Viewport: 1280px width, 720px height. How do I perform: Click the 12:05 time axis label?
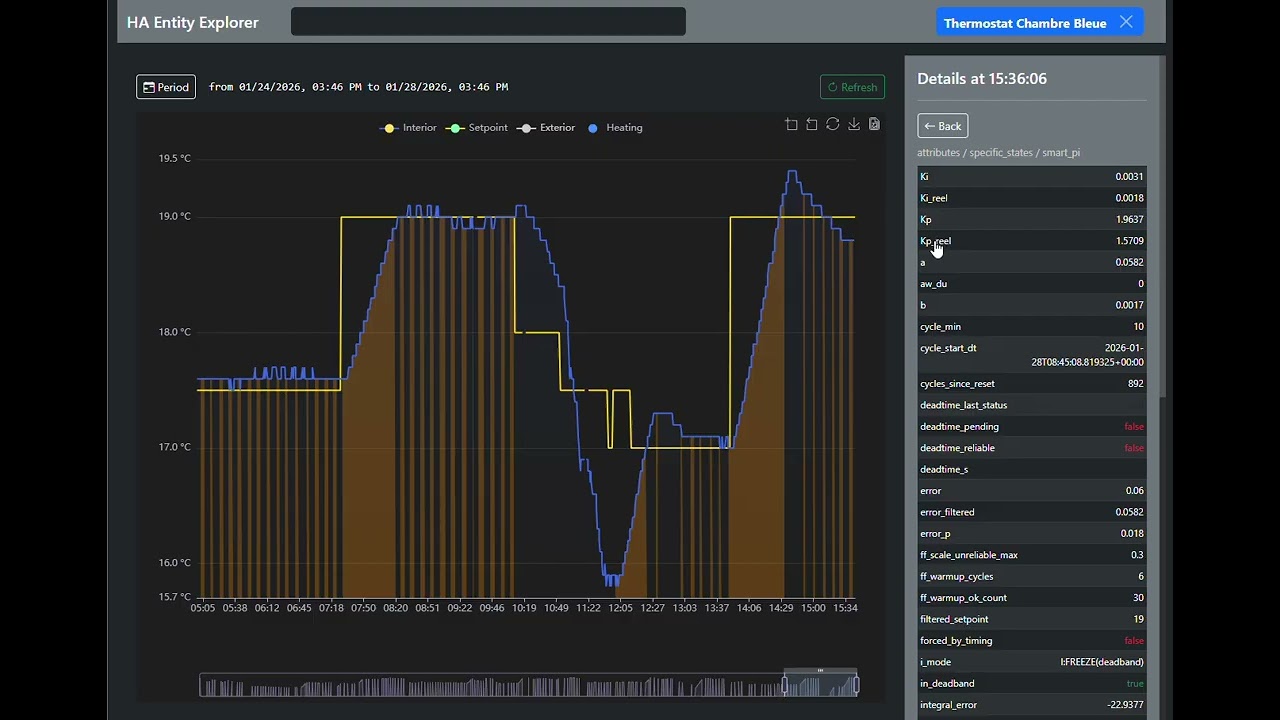(x=620, y=608)
